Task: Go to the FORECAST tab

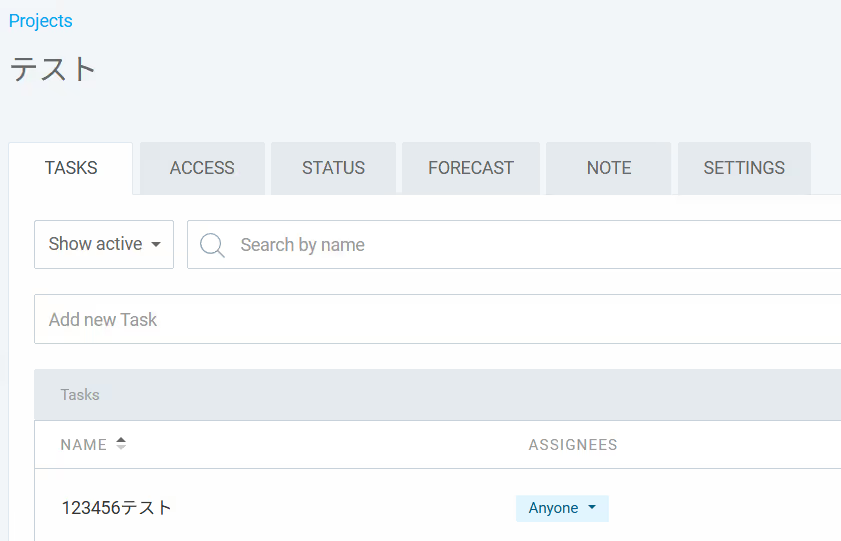Action: pyautogui.click(x=471, y=168)
